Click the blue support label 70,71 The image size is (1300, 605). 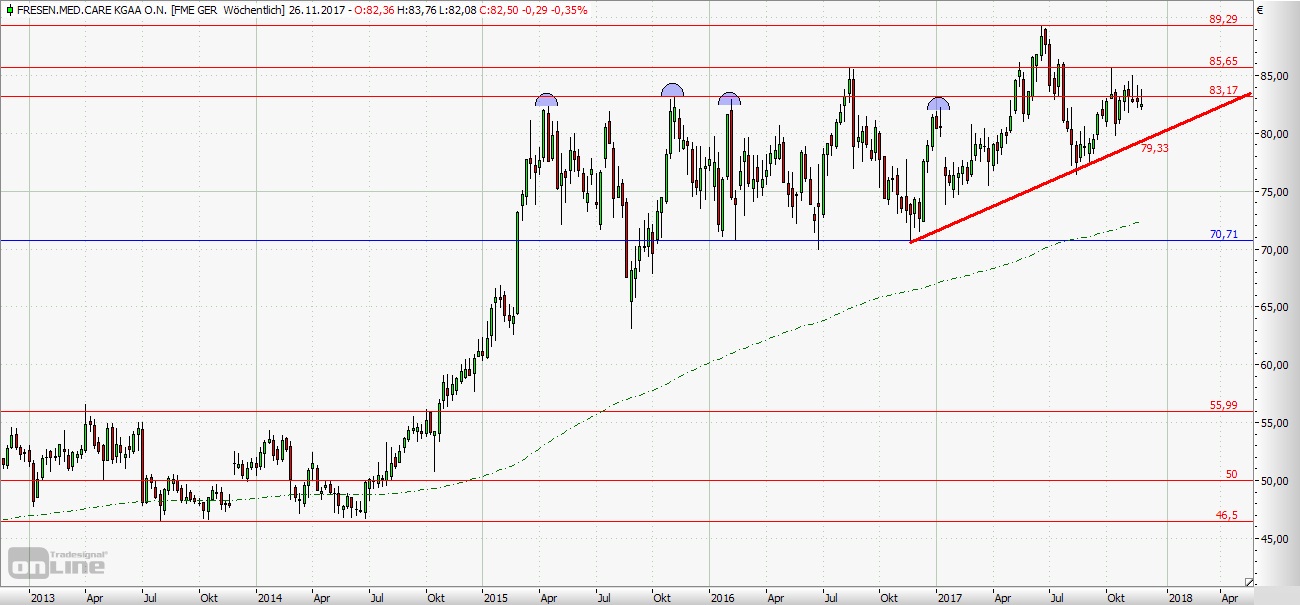1224,235
